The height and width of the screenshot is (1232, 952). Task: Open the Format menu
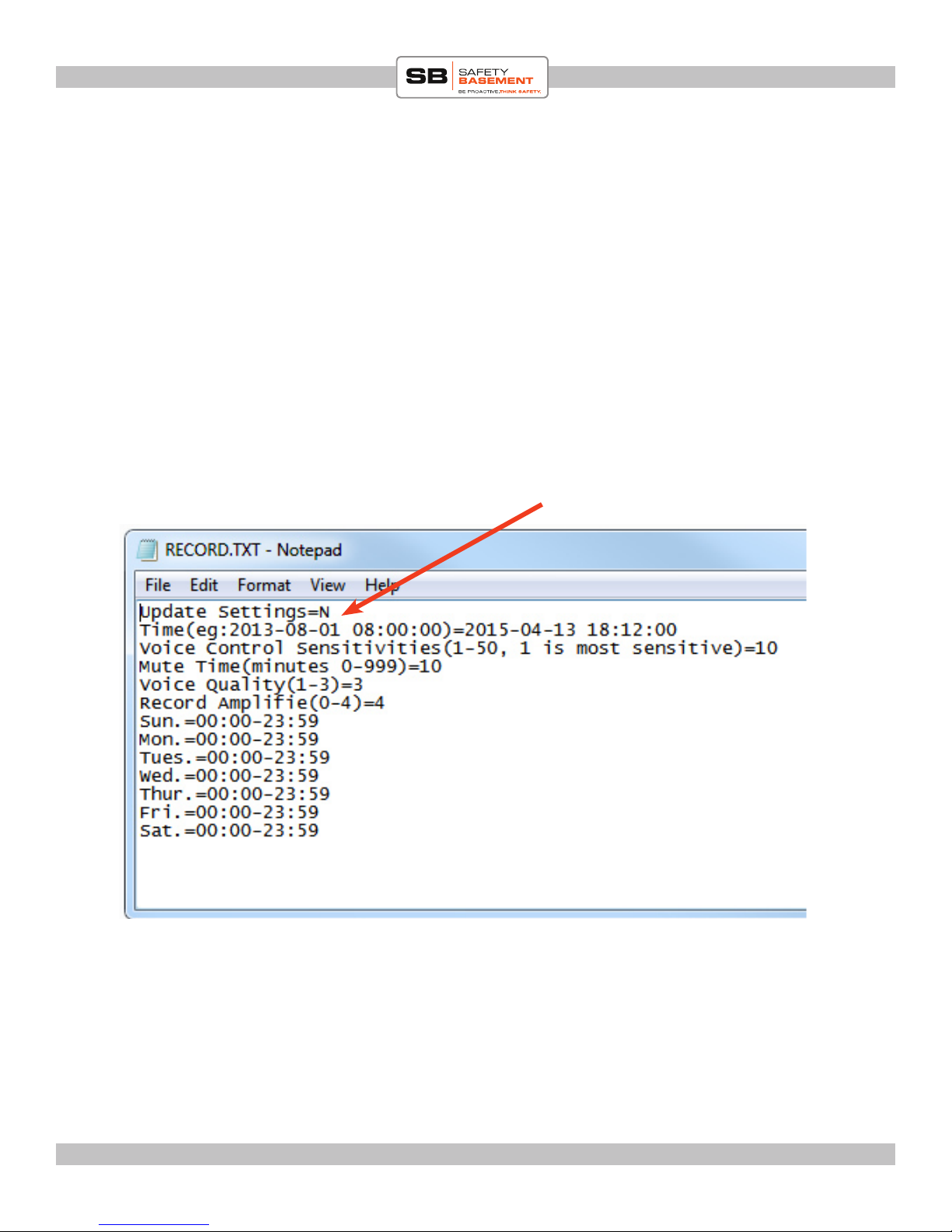point(264,585)
